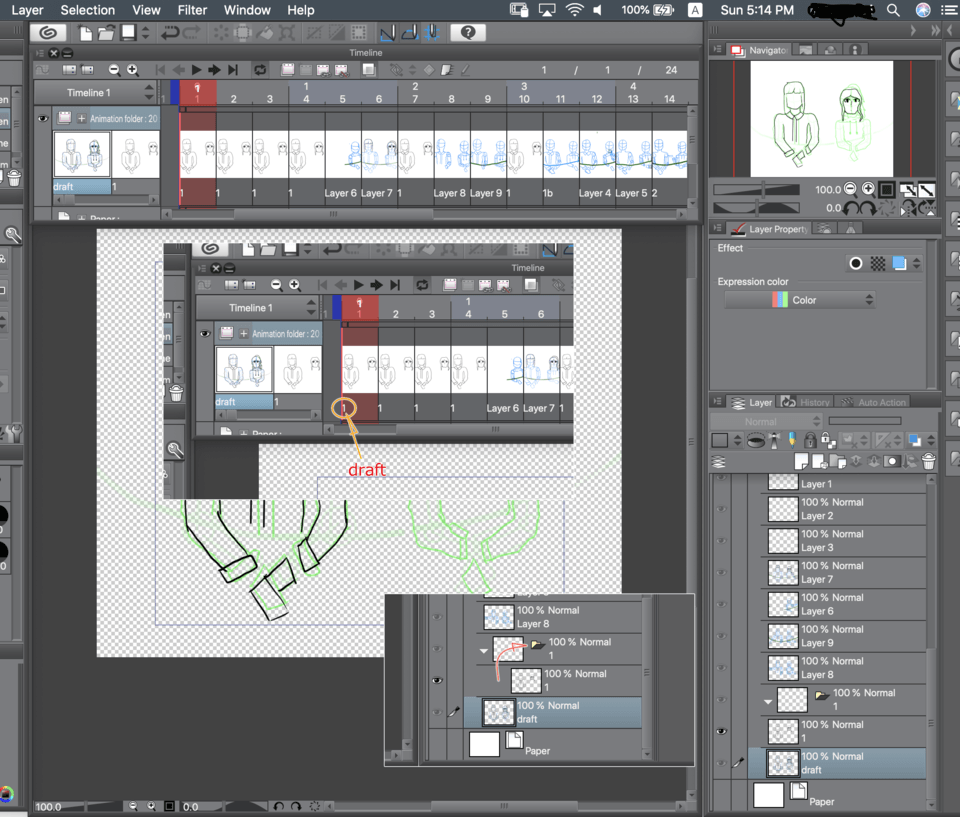Open Expression color dropdown
Screen dimensions: 960x817
click(x=800, y=300)
